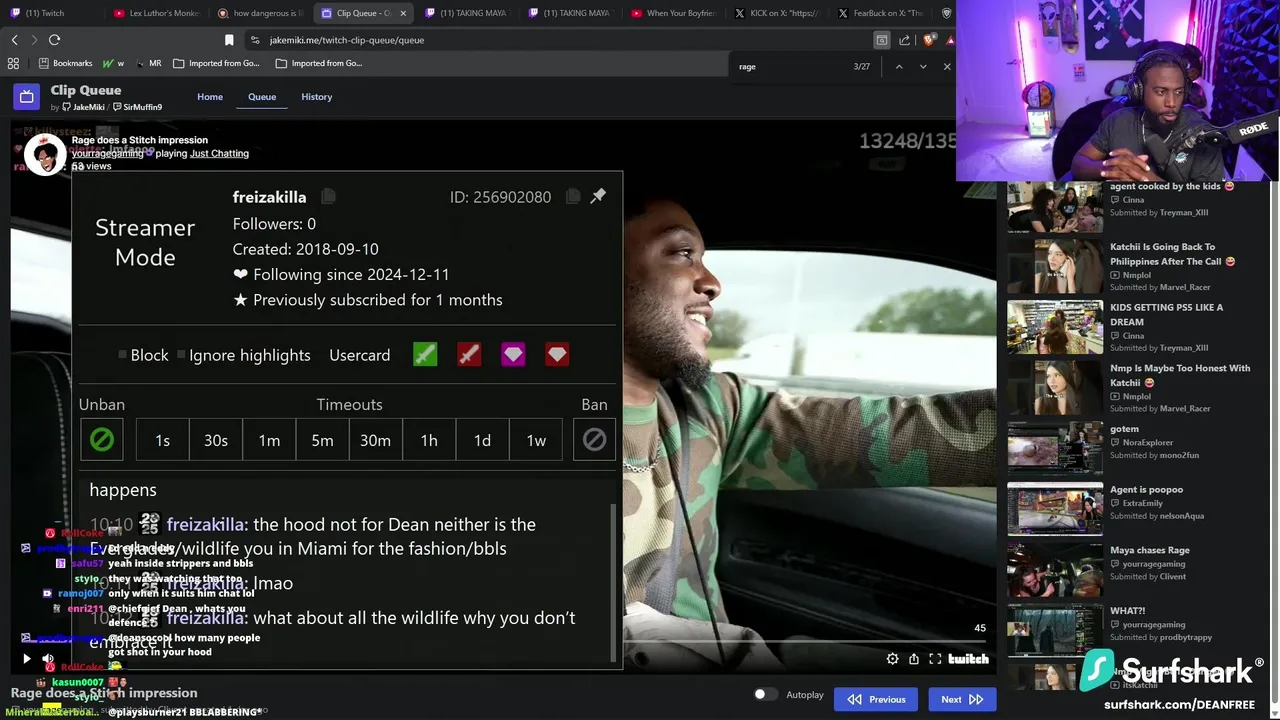Open the apps grid in the bookmarks bar

[13, 63]
